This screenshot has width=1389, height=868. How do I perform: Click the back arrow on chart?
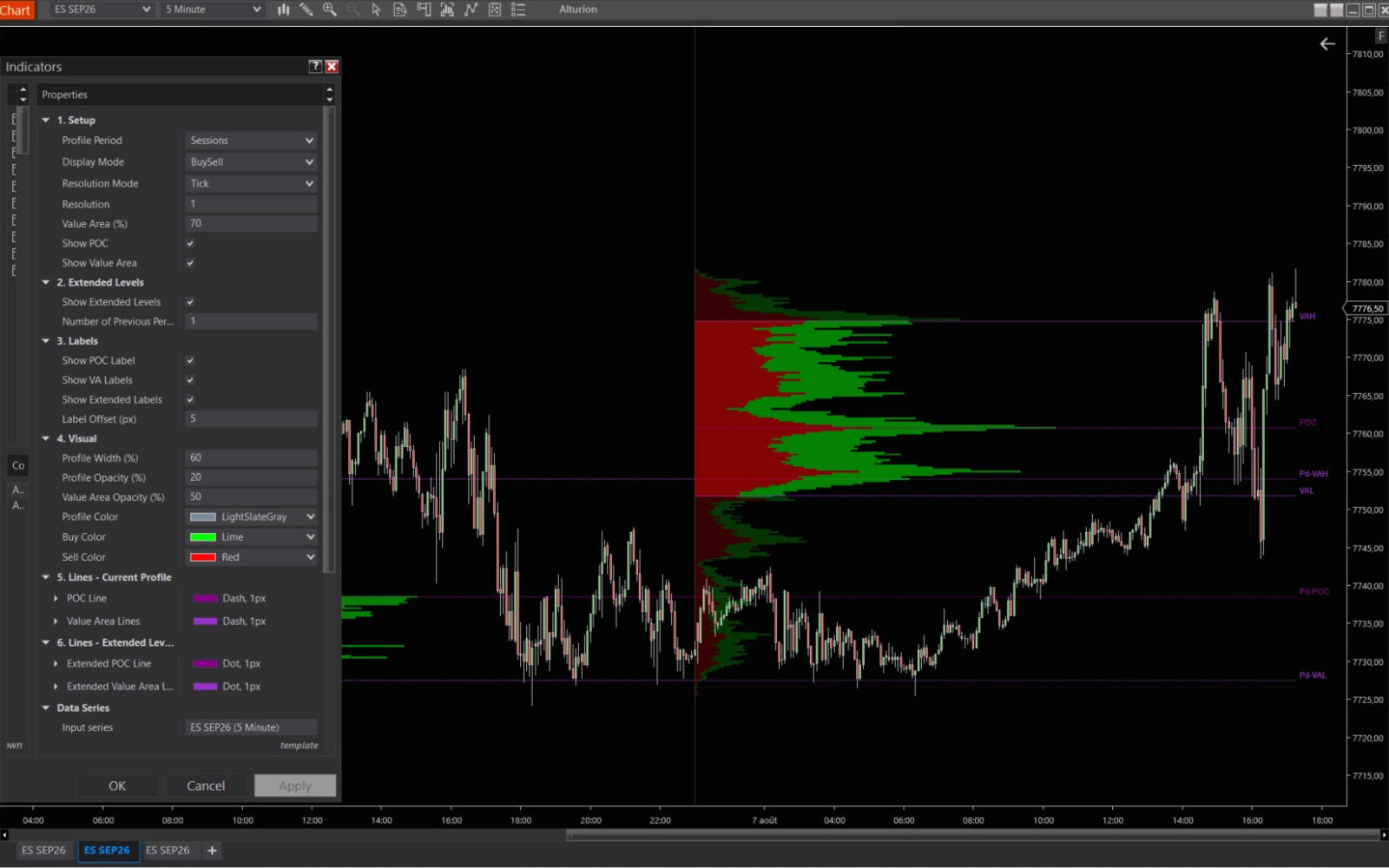point(1327,43)
